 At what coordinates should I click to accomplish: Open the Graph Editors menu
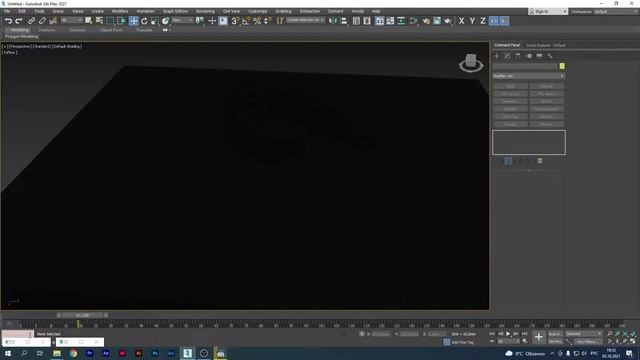click(x=176, y=11)
